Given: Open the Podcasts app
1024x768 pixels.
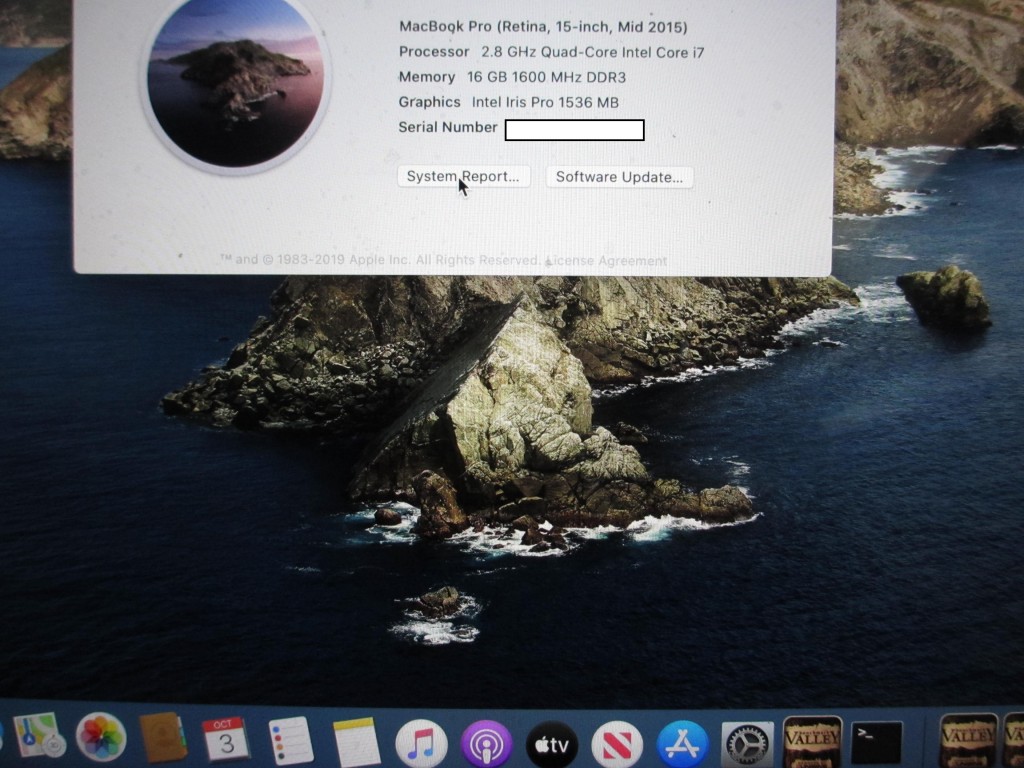Looking at the screenshot, I should pos(487,744).
